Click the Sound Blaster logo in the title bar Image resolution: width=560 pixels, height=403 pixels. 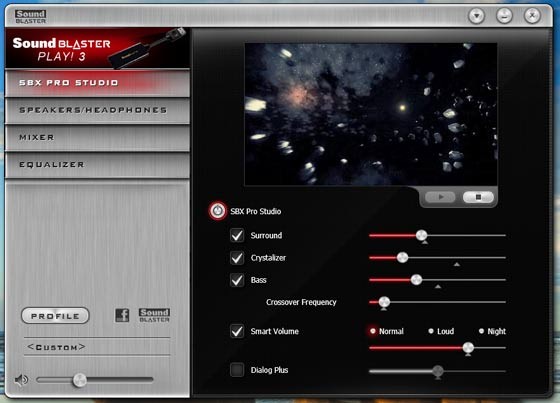coord(31,16)
